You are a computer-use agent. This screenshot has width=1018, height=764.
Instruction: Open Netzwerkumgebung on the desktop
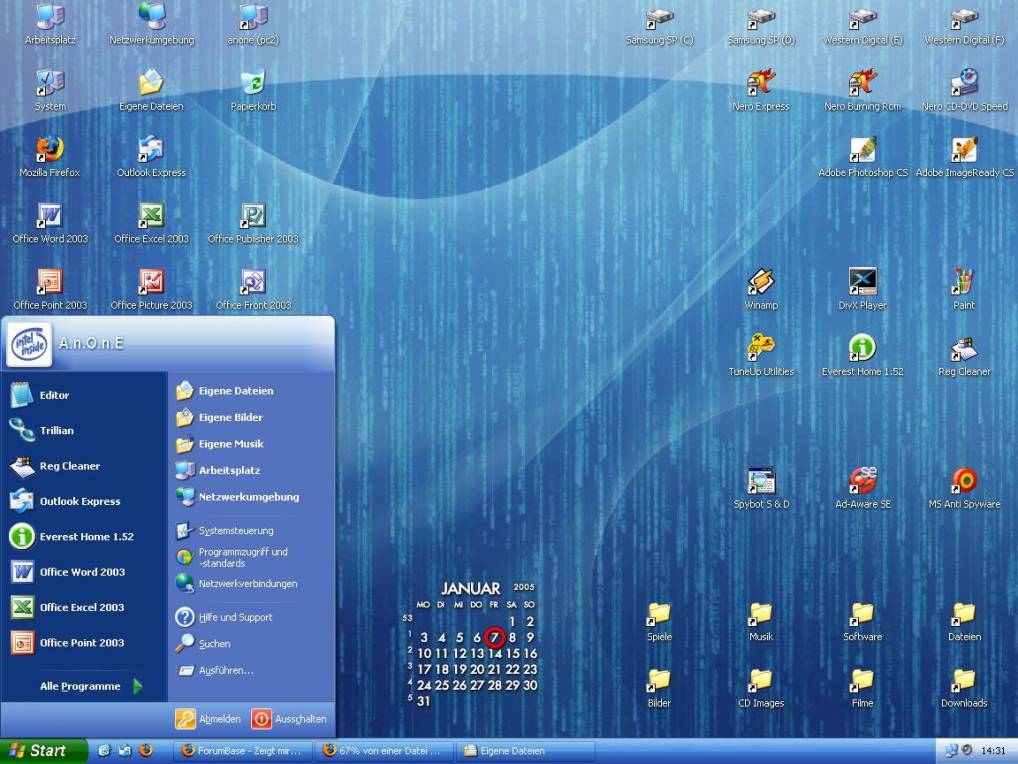(151, 24)
